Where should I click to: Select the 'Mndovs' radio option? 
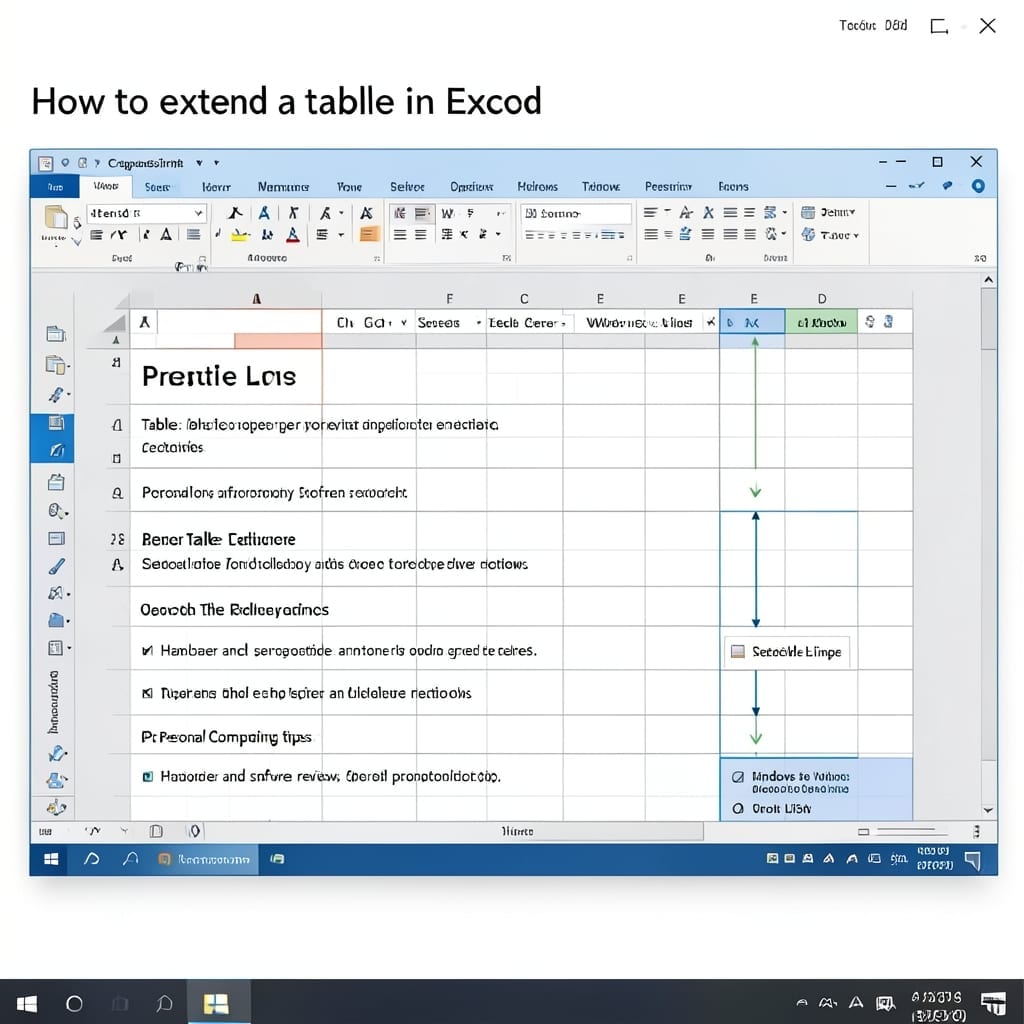coord(738,776)
